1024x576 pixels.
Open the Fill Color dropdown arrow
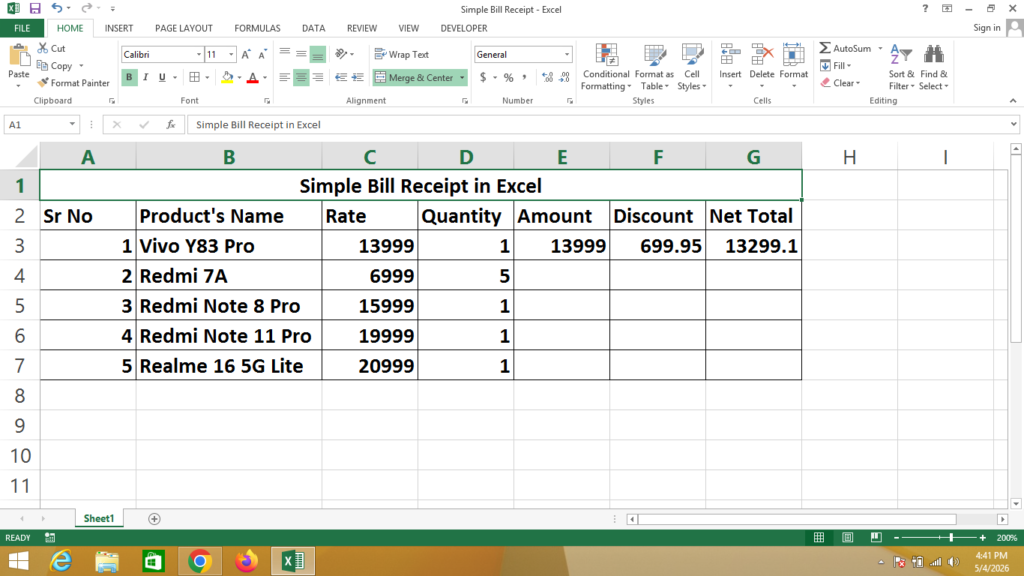coord(240,77)
